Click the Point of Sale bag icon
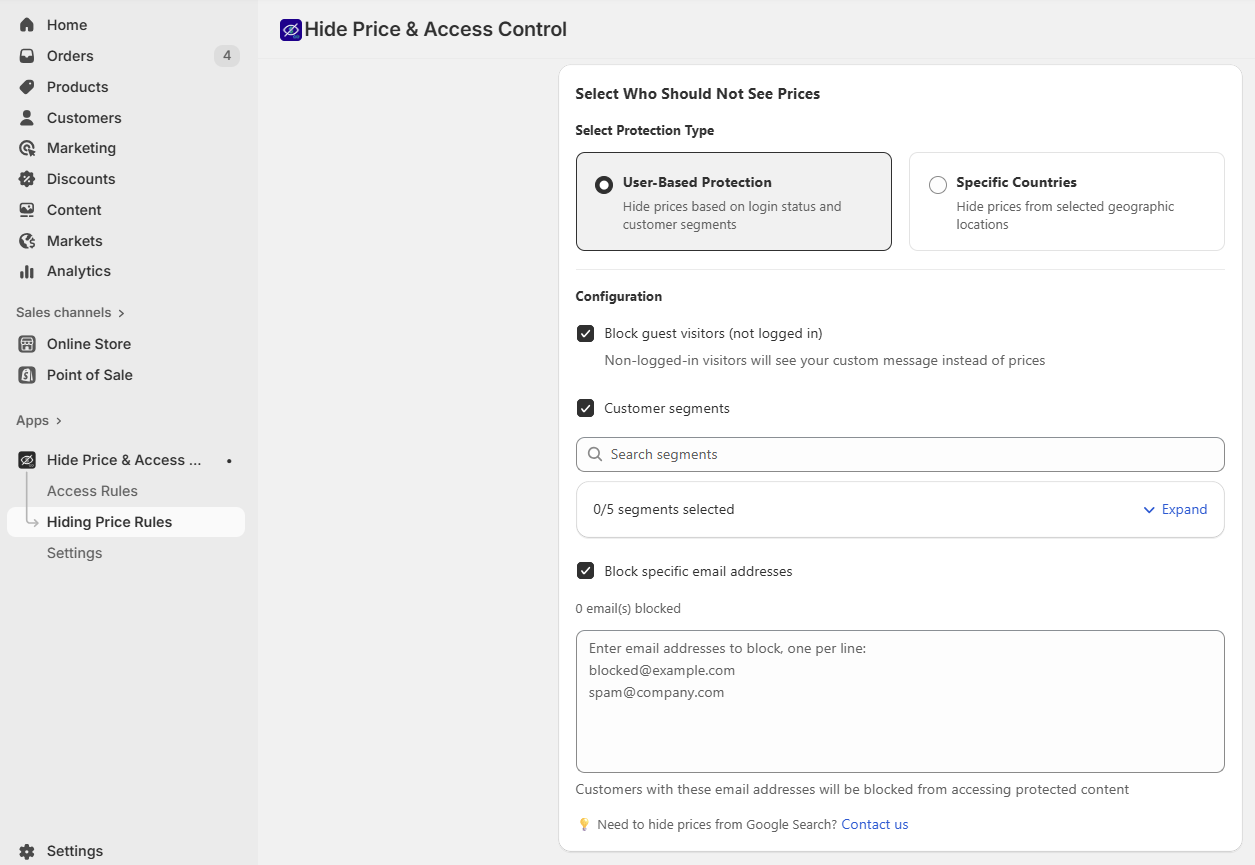1255x865 pixels. pyautogui.click(x=27, y=375)
